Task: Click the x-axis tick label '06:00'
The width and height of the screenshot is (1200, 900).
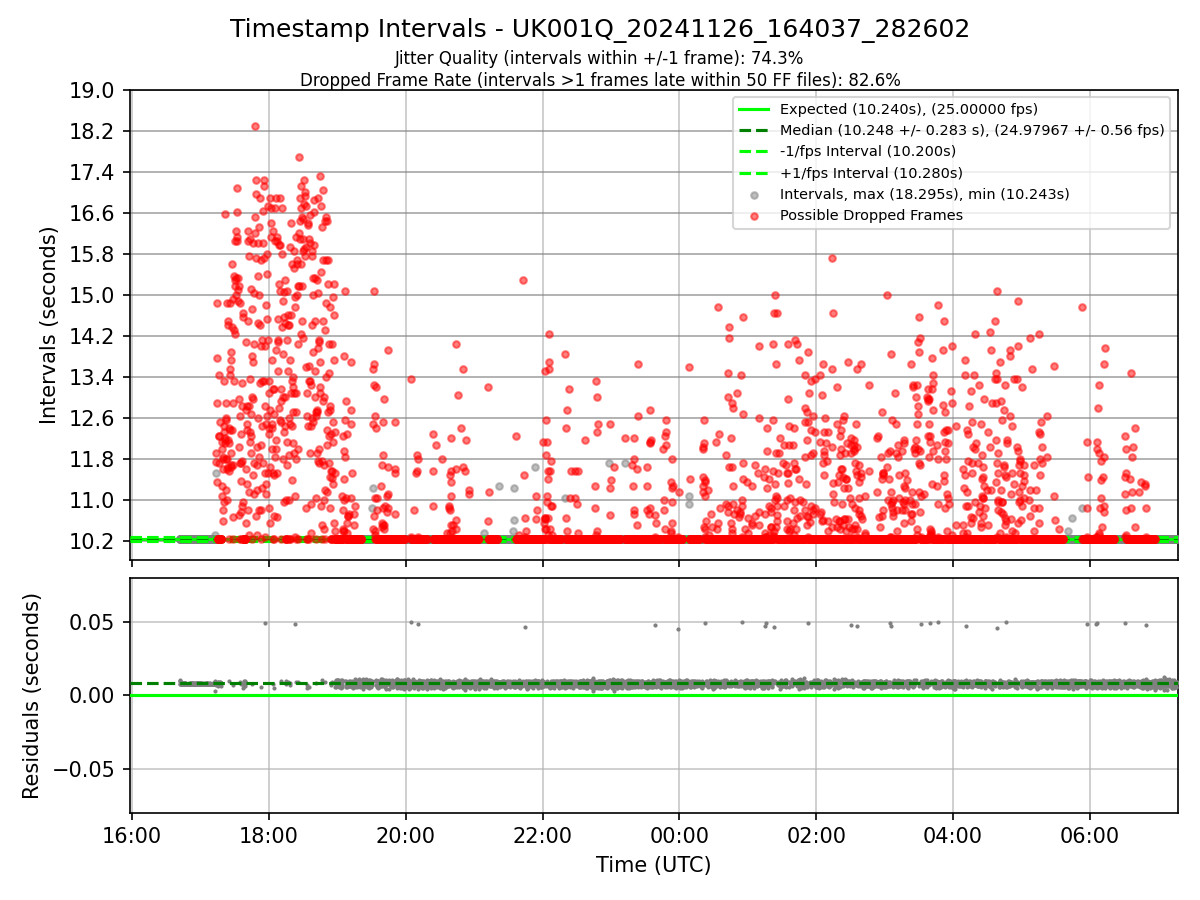Action: [x=1089, y=836]
